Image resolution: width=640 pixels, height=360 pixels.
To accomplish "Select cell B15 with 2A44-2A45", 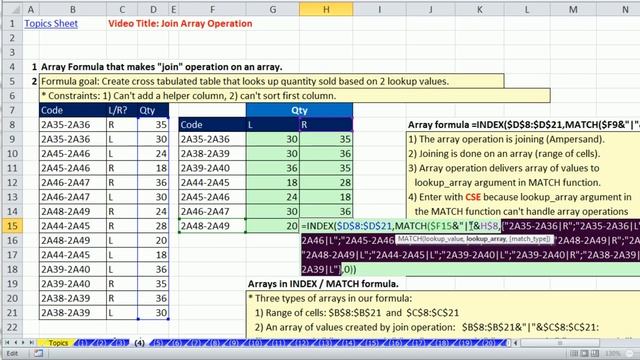I will click(x=73, y=226).
